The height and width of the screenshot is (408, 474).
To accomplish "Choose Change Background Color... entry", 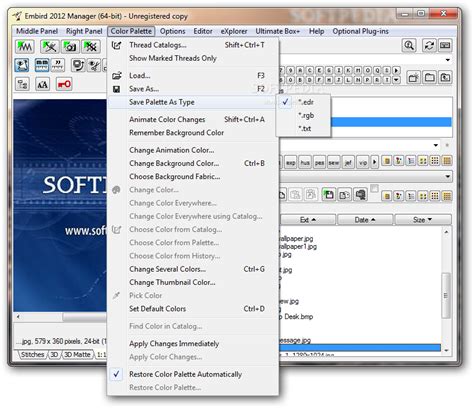I will click(193, 163).
